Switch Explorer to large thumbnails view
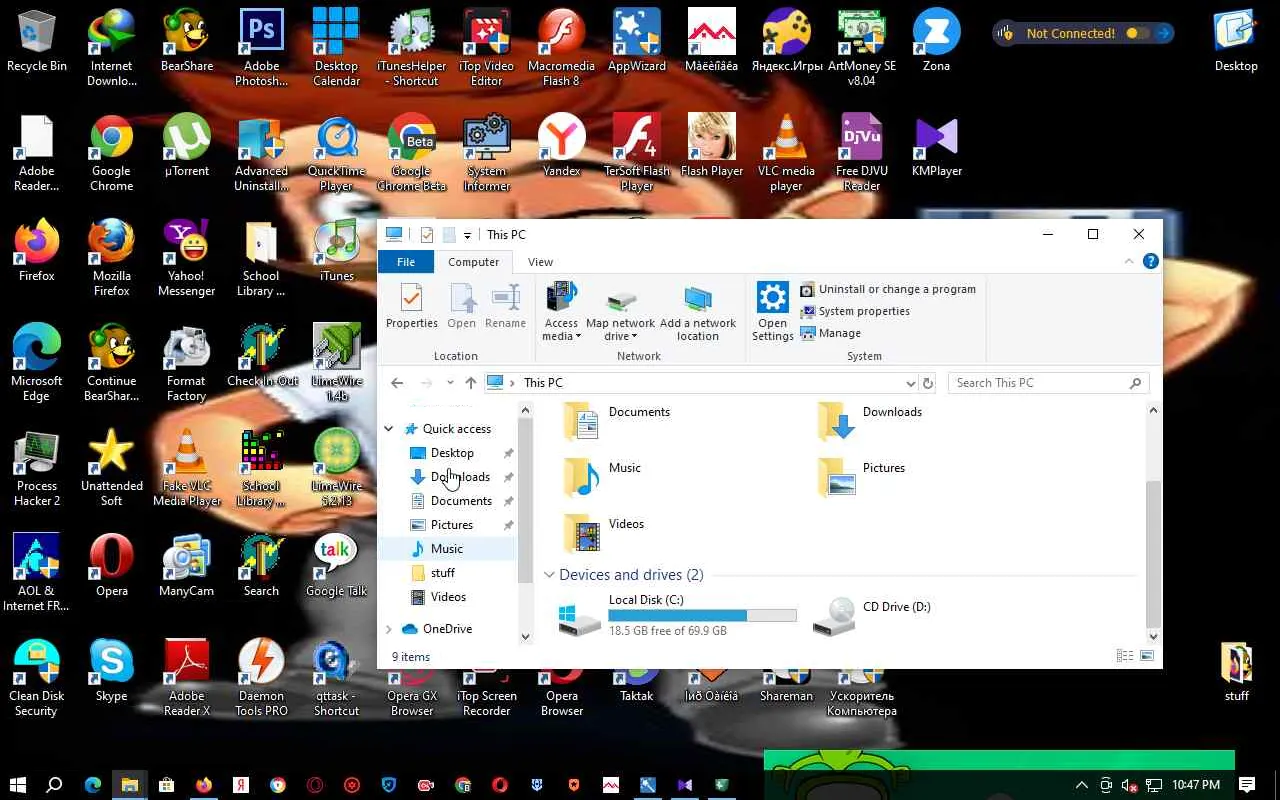This screenshot has width=1280, height=800. pyautogui.click(x=1147, y=656)
